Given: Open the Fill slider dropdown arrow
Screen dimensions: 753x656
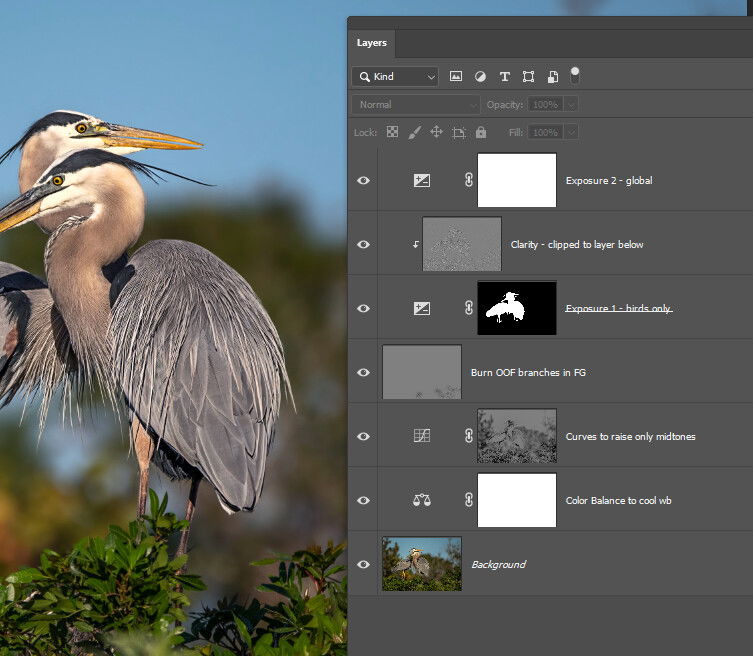Looking at the screenshot, I should [571, 133].
